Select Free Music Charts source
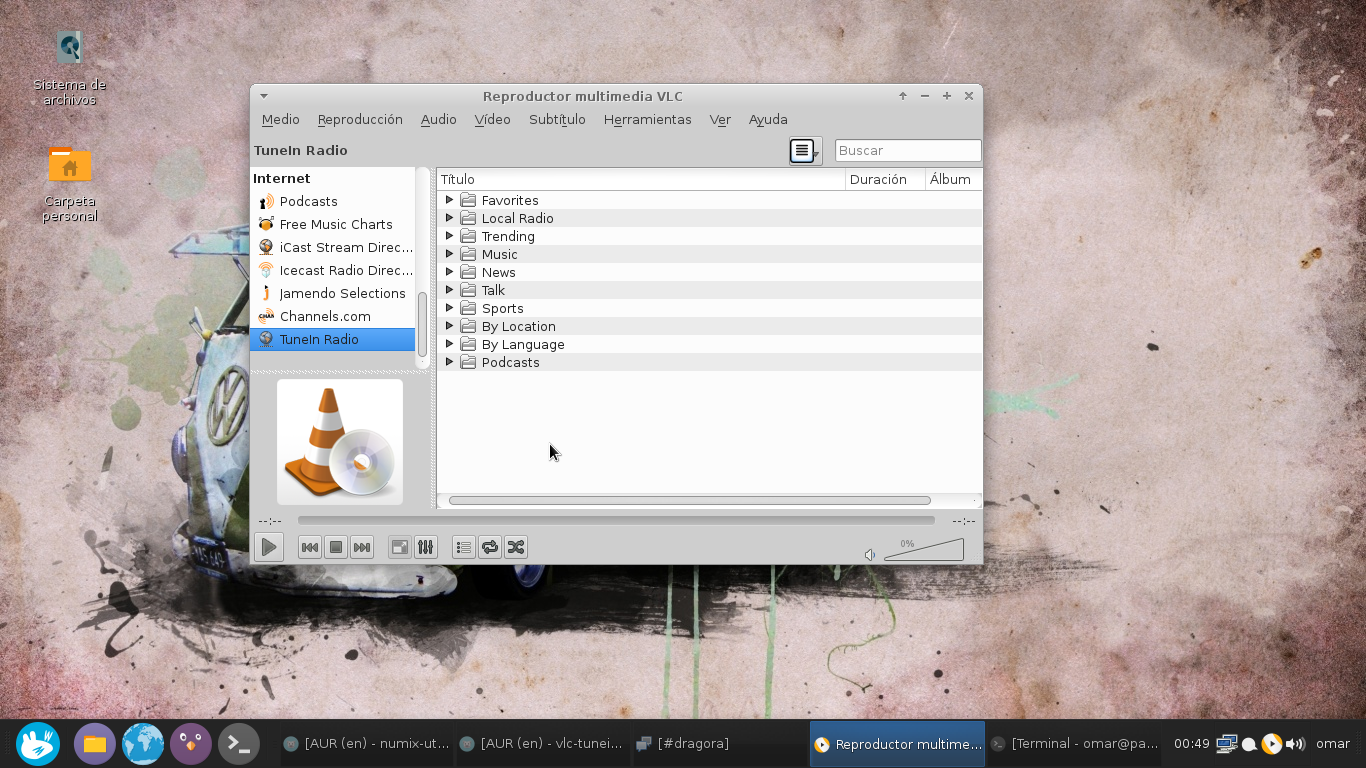Image resolution: width=1366 pixels, height=768 pixels. [332, 224]
